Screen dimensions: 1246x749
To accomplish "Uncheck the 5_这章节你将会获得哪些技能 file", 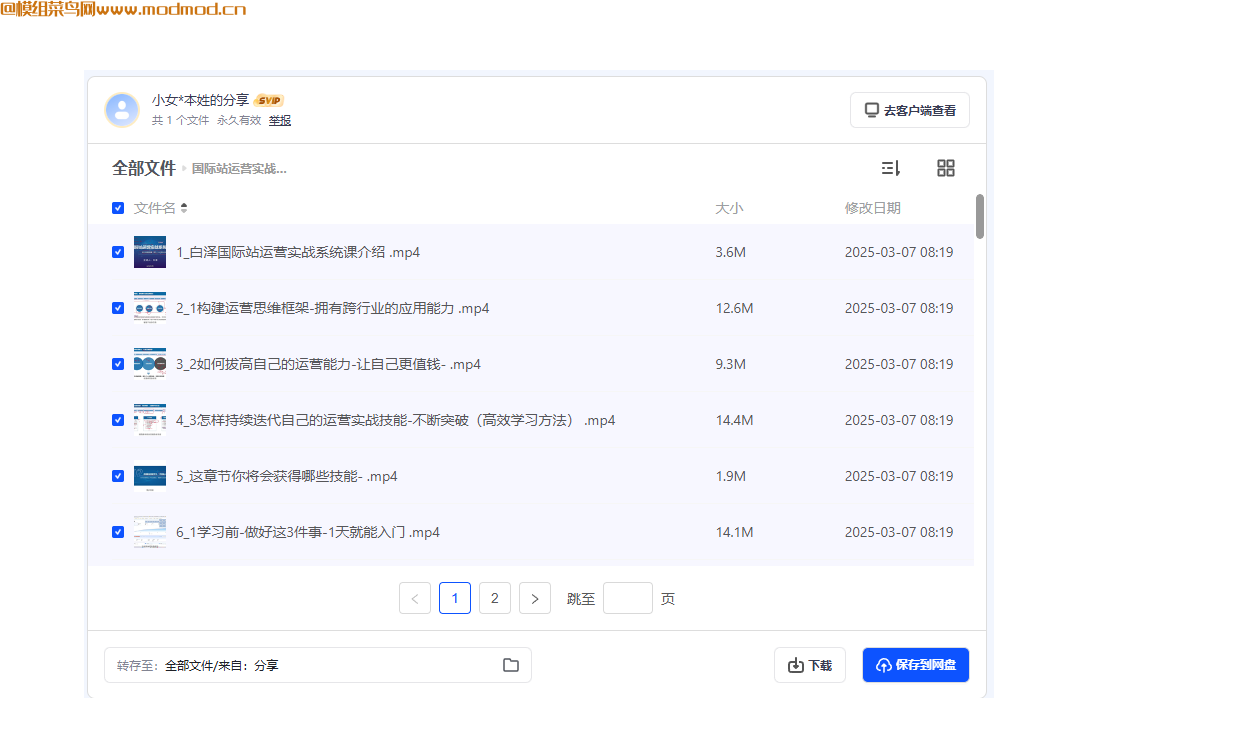I will click(118, 476).
